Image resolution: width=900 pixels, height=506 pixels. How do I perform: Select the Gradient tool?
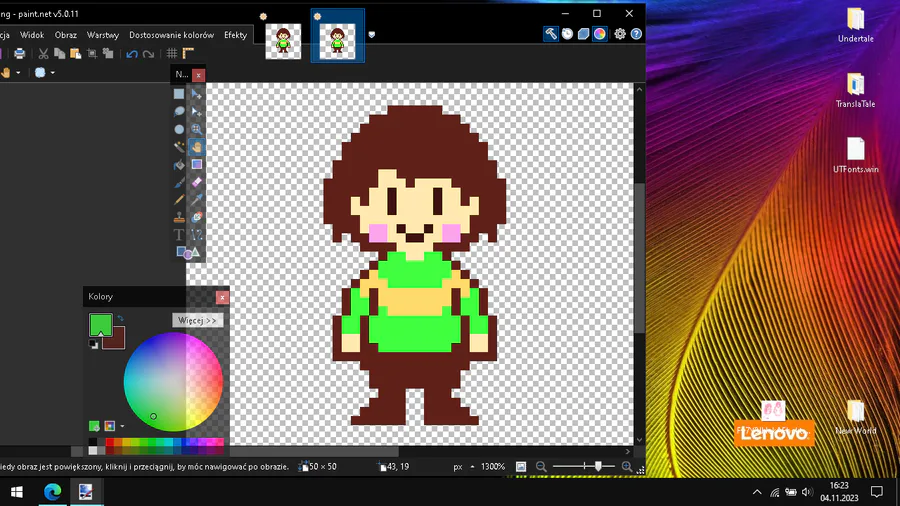click(x=197, y=165)
